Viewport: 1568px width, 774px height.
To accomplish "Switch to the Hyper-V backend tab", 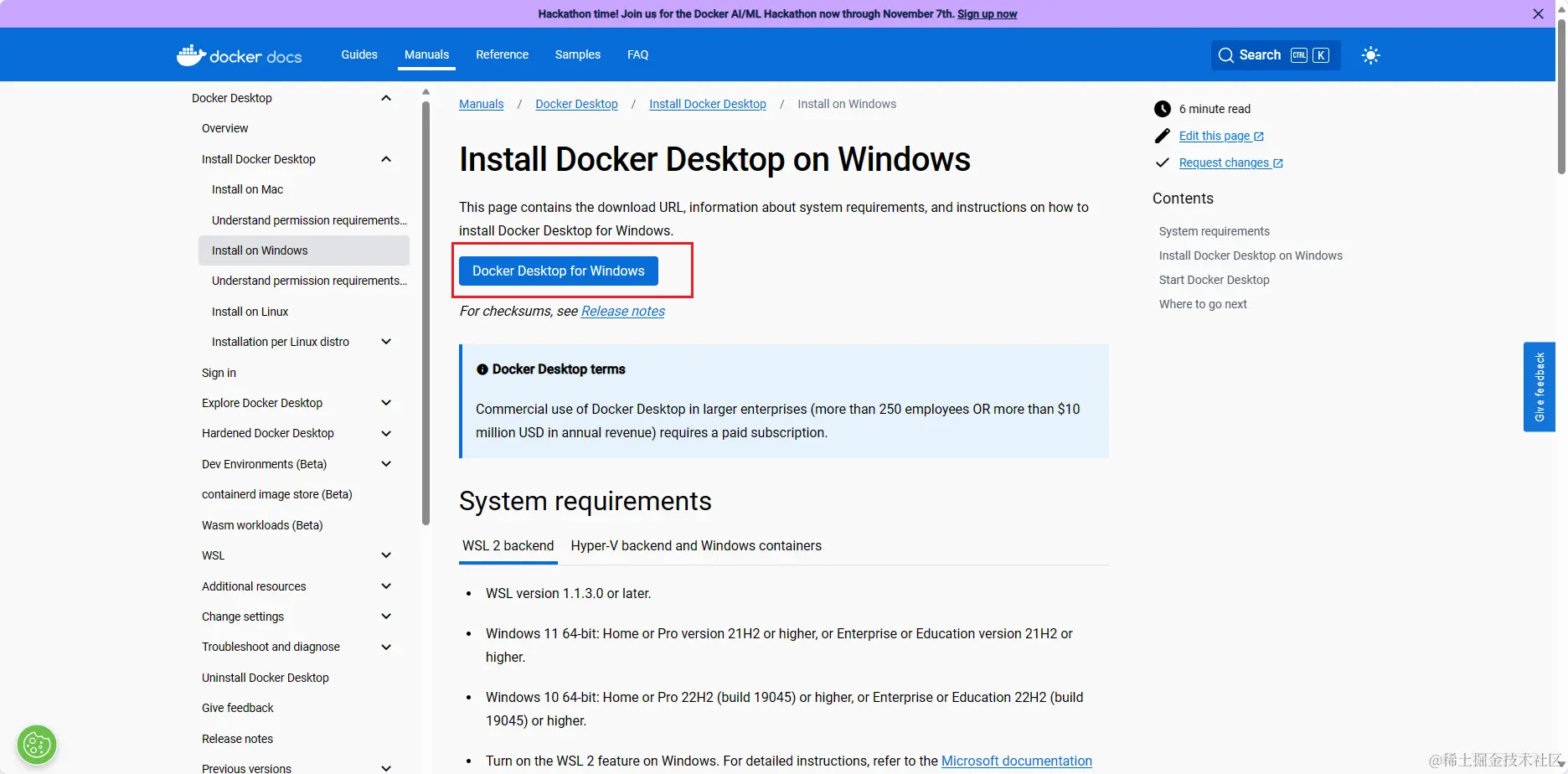I will (x=696, y=545).
